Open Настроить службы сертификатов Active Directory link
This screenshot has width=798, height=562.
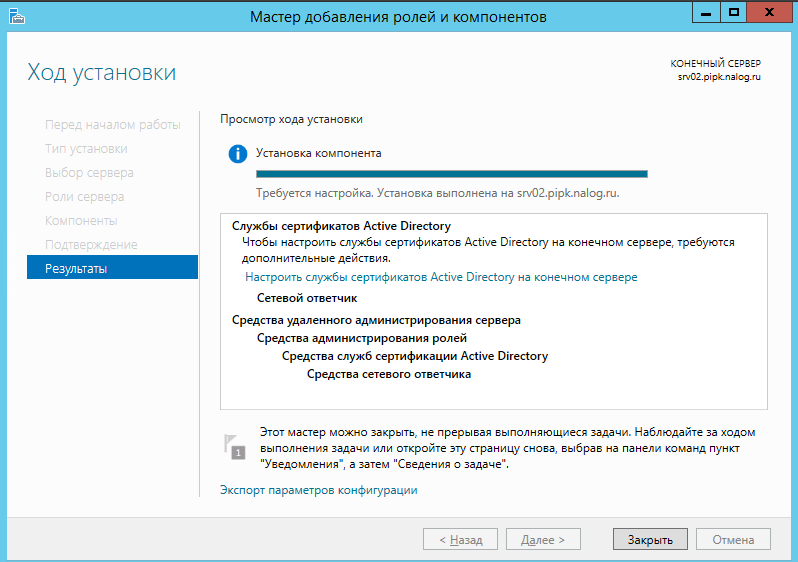[441, 277]
